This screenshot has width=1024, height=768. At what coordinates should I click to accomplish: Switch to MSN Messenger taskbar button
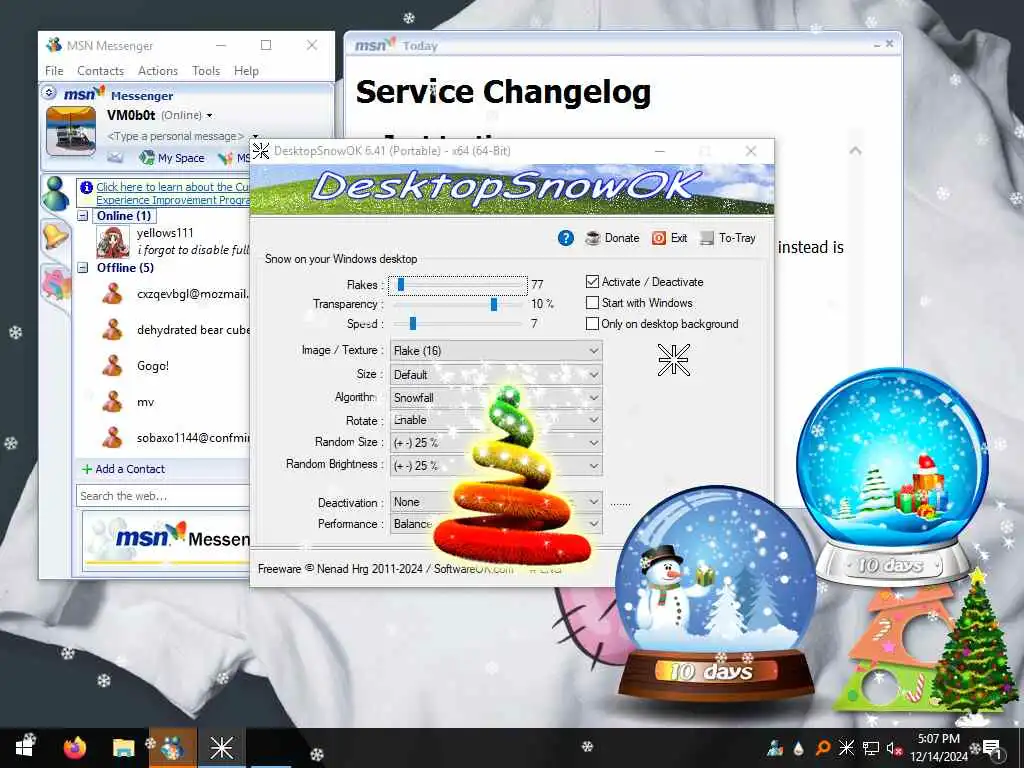[x=172, y=748]
